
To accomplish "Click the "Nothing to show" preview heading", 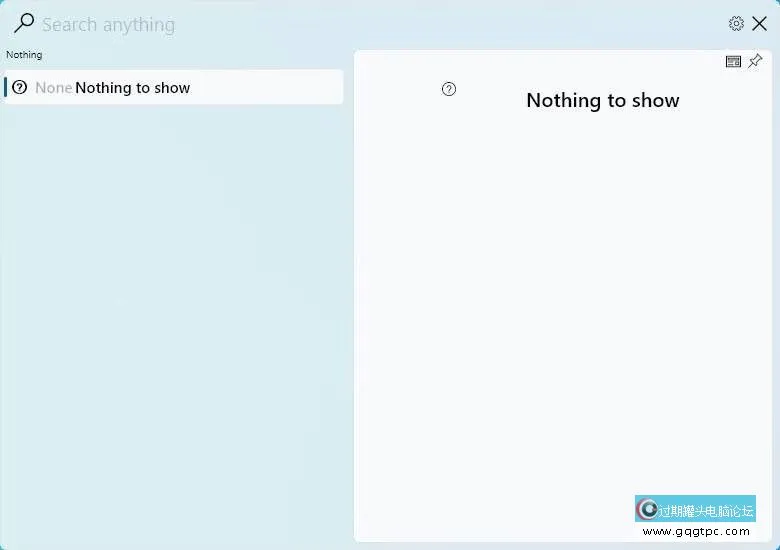I will click(602, 100).
